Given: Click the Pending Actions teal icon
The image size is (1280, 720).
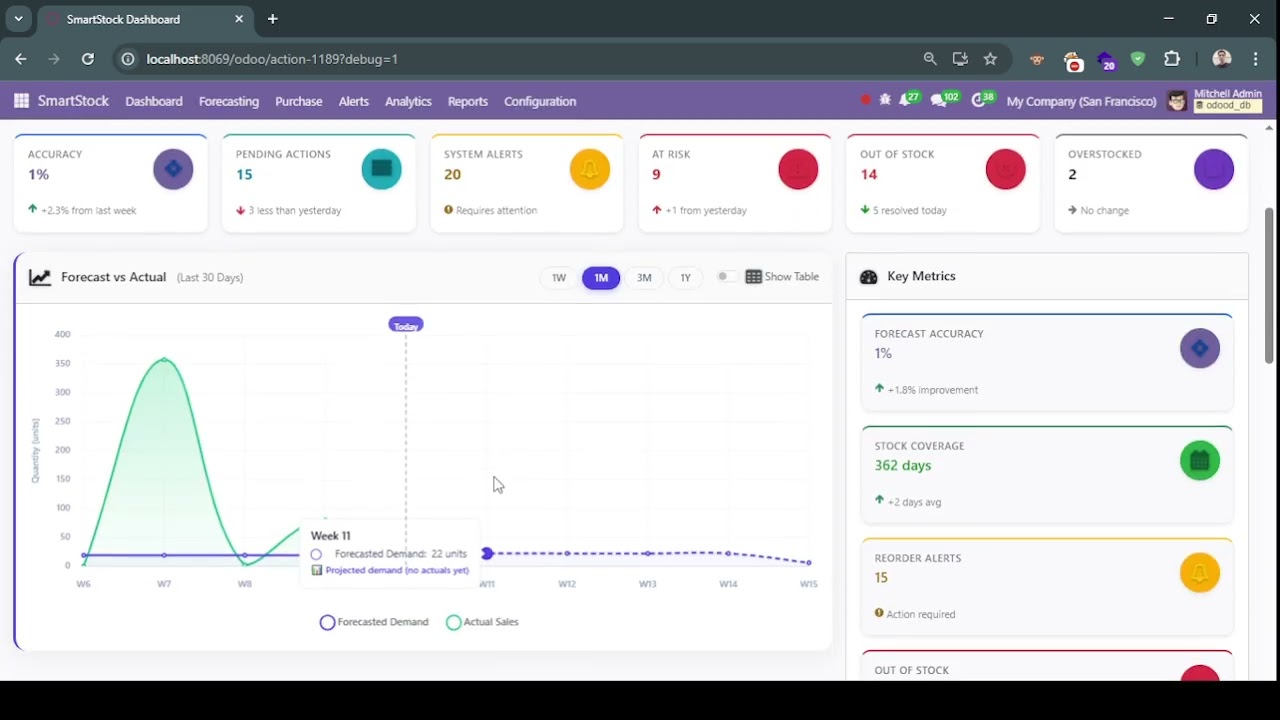Looking at the screenshot, I should [x=381, y=170].
